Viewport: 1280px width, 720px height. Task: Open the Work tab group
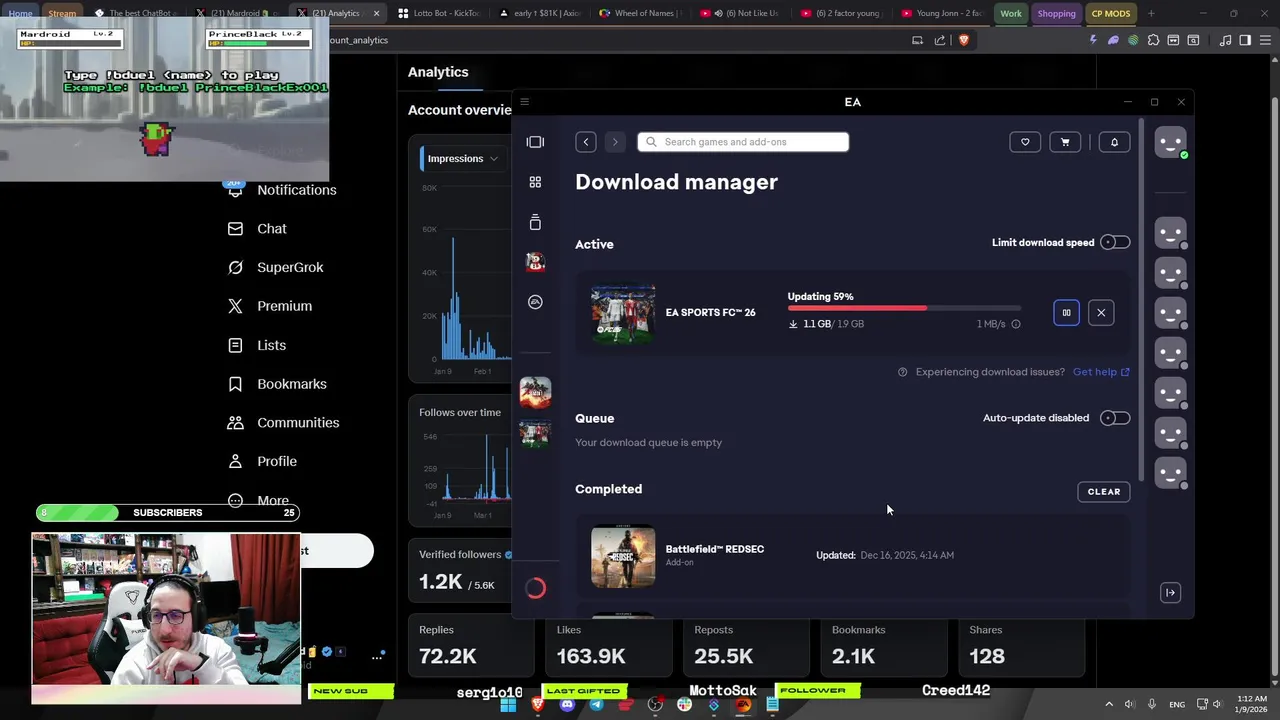pos(1011,14)
